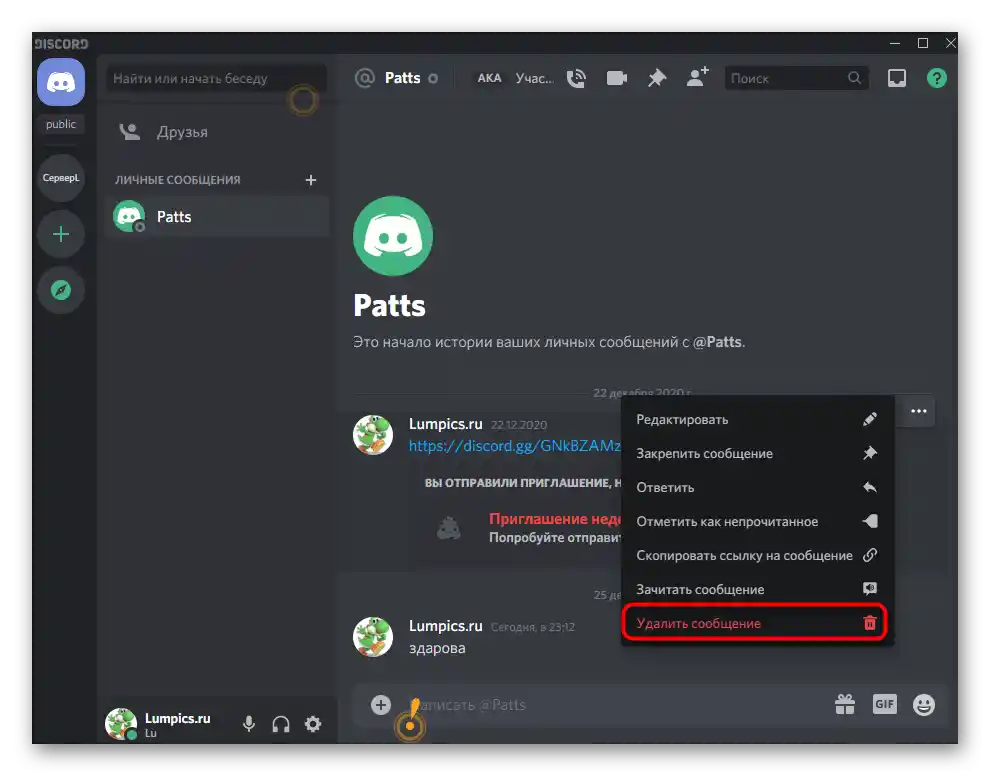Add a server with plus button
Image resolution: width=990 pixels, height=776 pixels.
61,235
